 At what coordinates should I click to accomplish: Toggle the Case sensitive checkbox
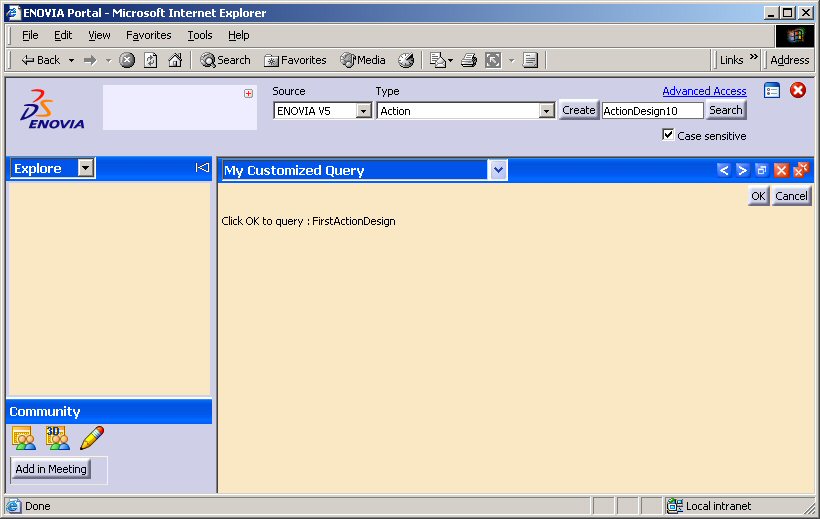(x=668, y=135)
